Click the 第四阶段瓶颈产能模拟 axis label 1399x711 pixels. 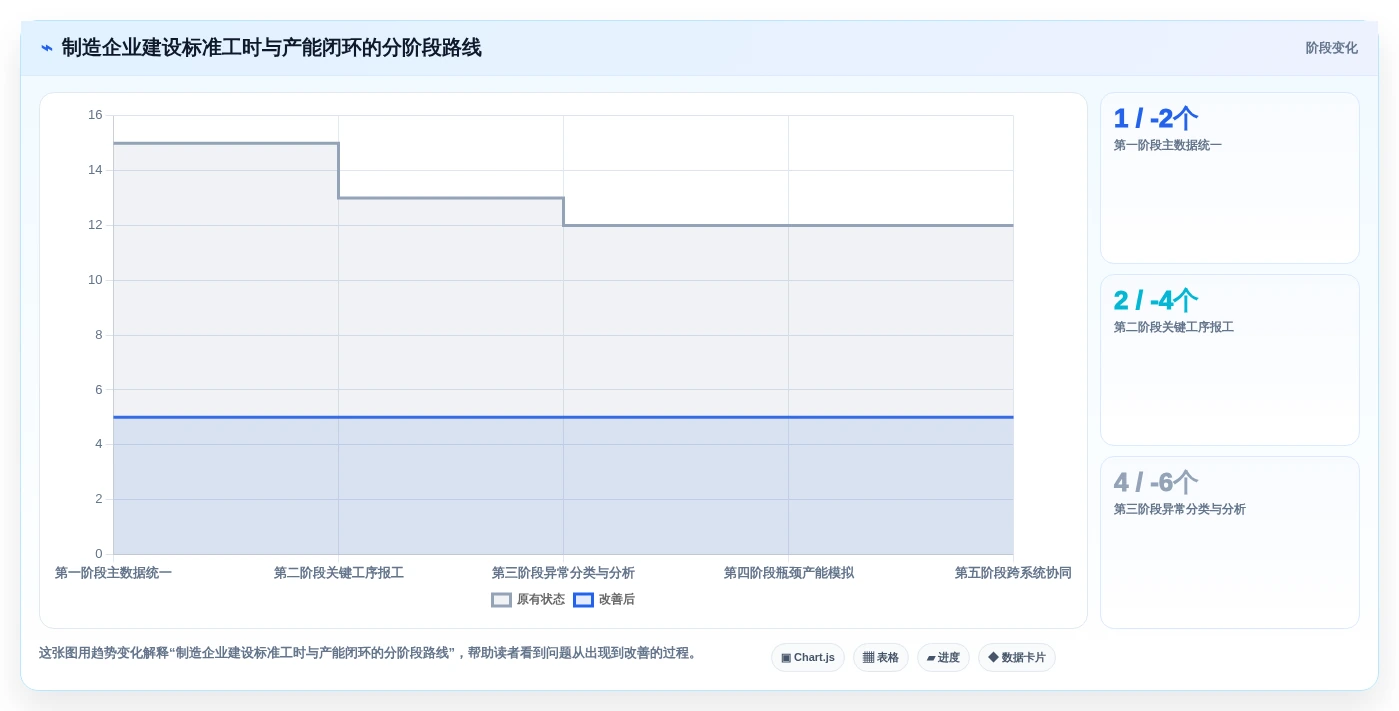pos(788,573)
